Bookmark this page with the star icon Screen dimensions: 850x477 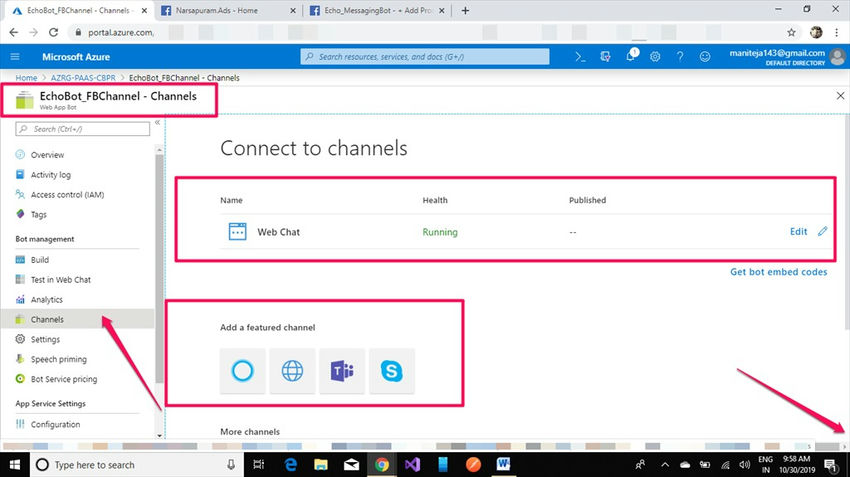(x=791, y=33)
